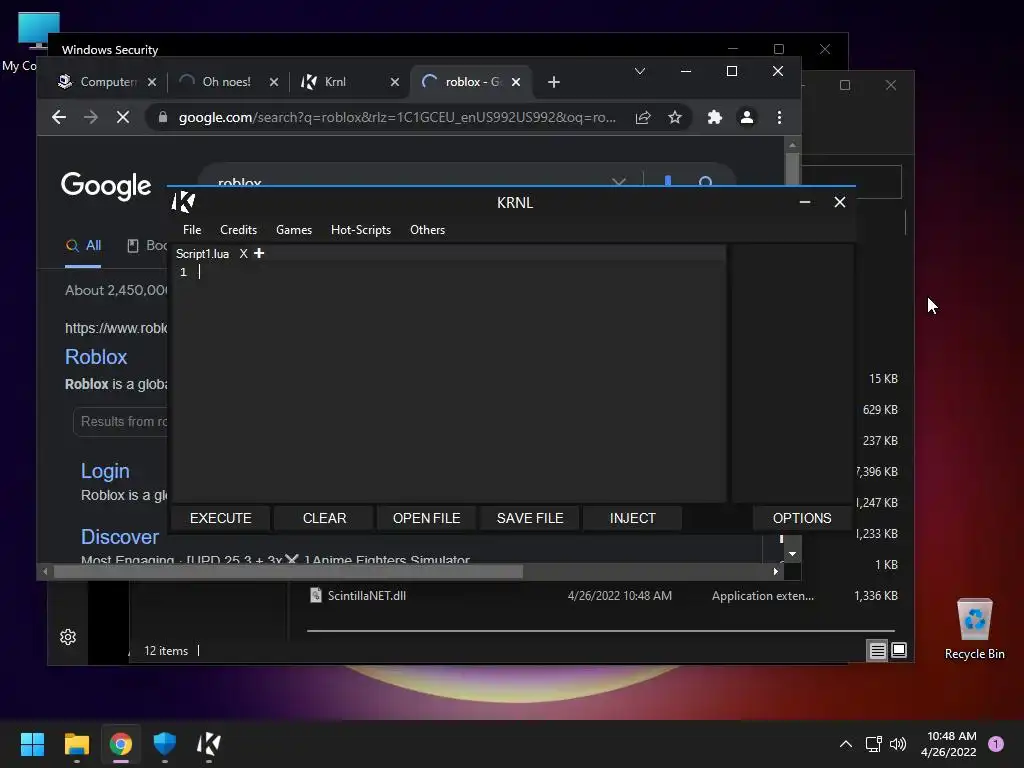Open the volume speaker tray icon

pyautogui.click(x=898, y=744)
